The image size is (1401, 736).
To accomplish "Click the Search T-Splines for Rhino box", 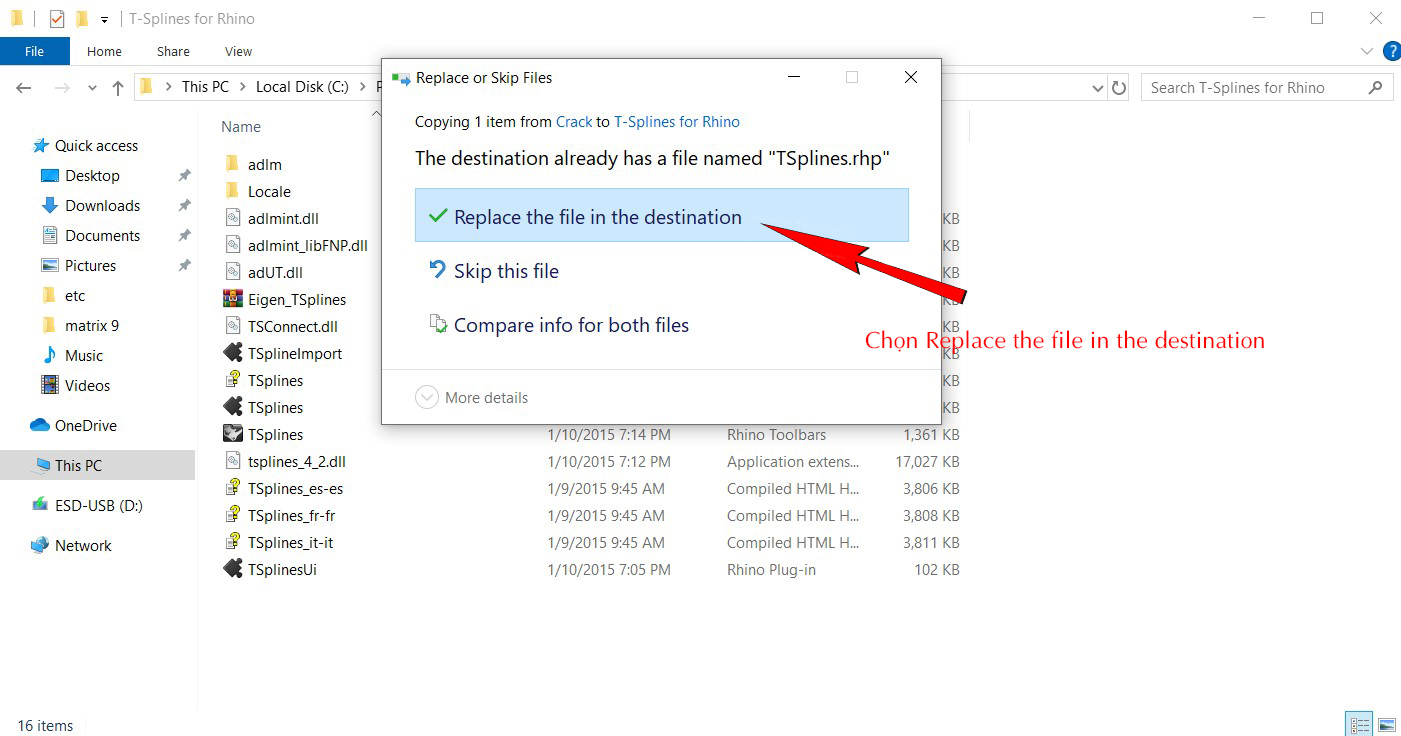I will [x=1267, y=88].
